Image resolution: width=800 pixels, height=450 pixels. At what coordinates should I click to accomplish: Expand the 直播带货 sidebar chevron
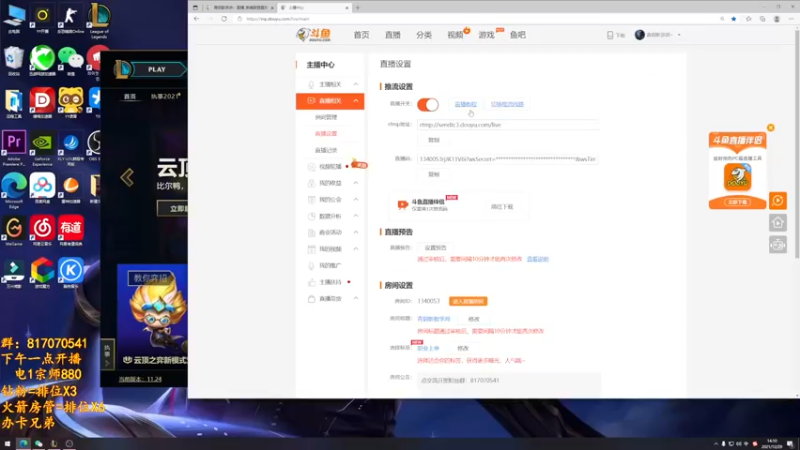pos(356,298)
